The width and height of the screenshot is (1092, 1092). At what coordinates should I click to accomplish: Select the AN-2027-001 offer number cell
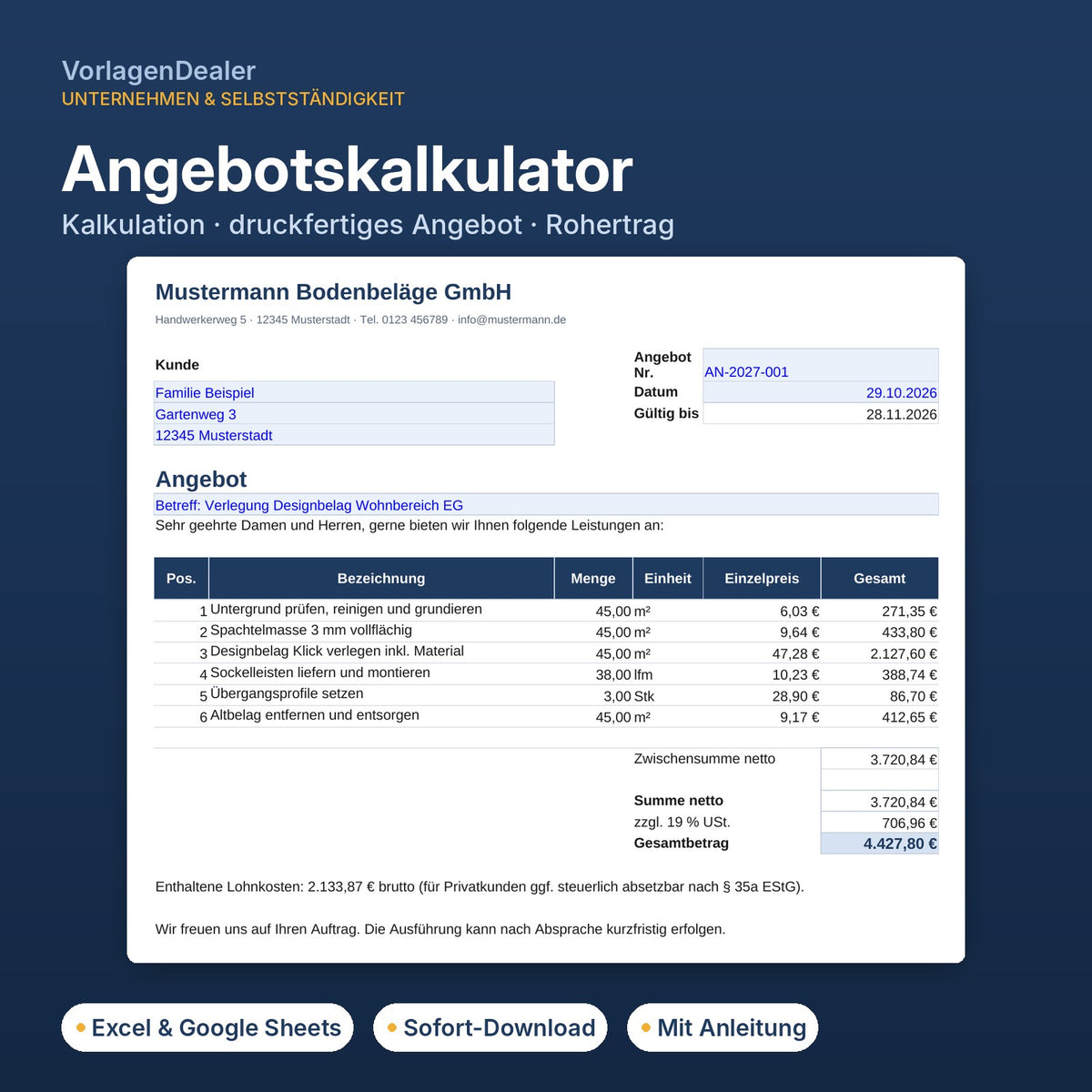[821, 365]
